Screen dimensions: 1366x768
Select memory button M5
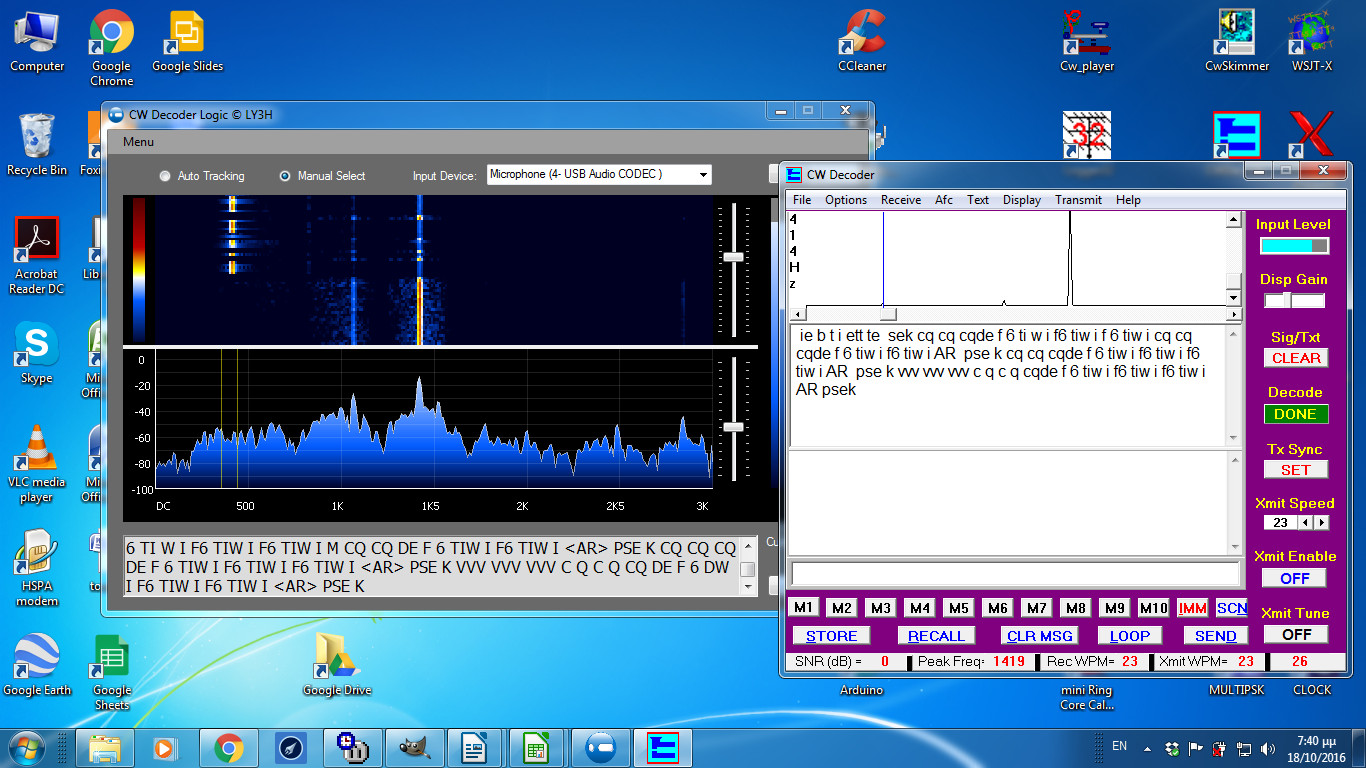[x=958, y=608]
